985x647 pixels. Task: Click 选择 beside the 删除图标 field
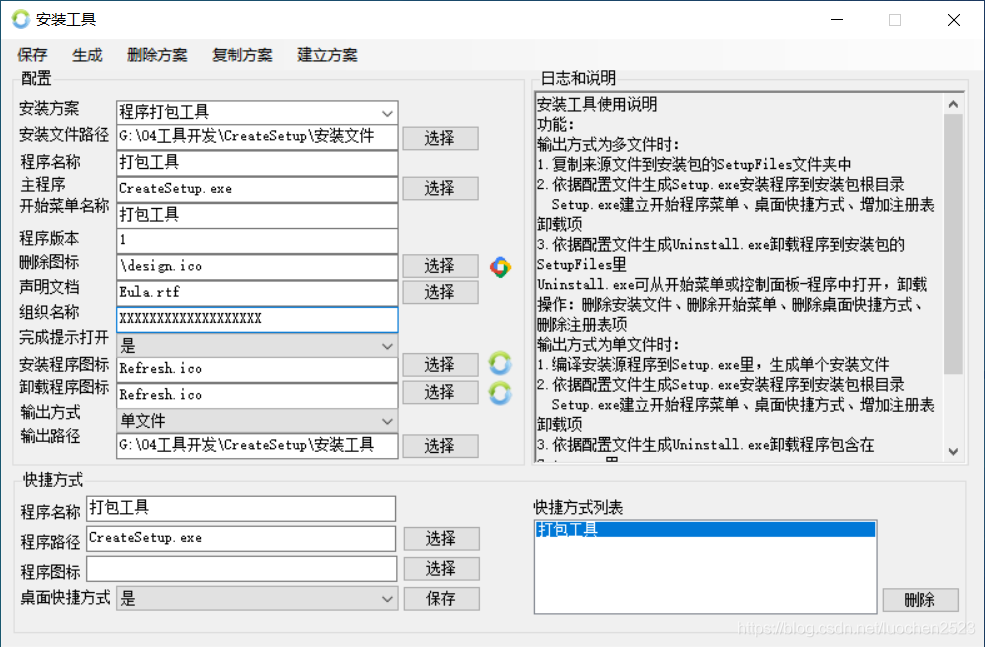point(441,266)
